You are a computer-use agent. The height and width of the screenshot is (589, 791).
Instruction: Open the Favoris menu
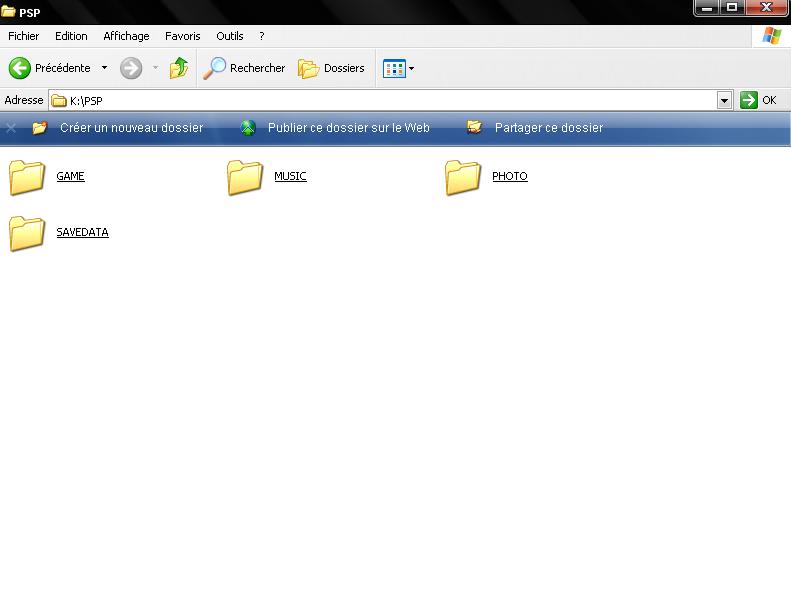(x=183, y=36)
